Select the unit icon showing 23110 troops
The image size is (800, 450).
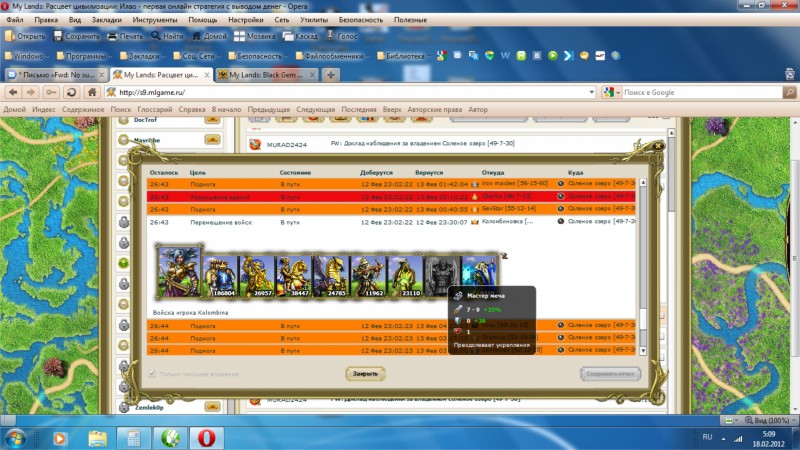405,276
